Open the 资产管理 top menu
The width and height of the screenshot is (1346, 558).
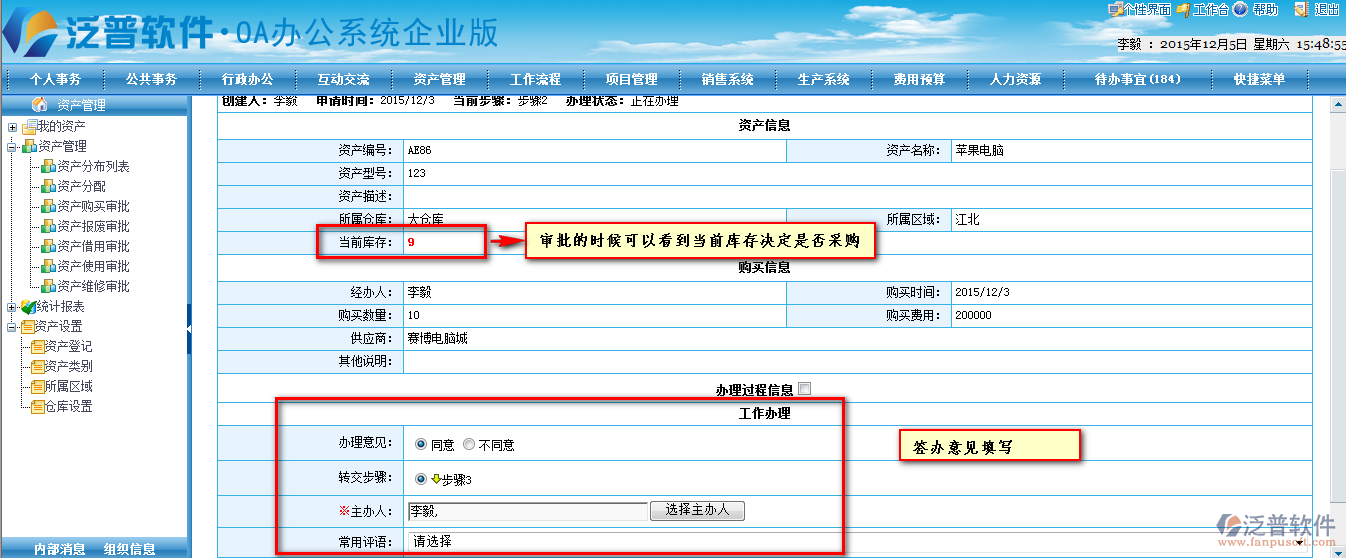click(x=440, y=80)
